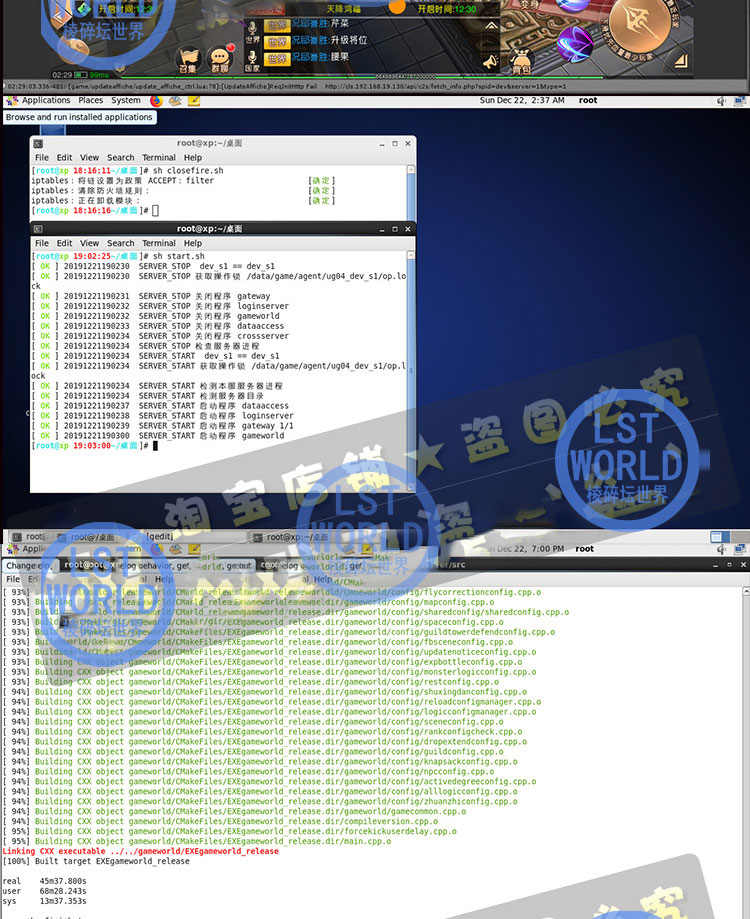This screenshot has width=750, height=919.
Task: Trigger the purple swirl skill icon
Action: (574, 44)
